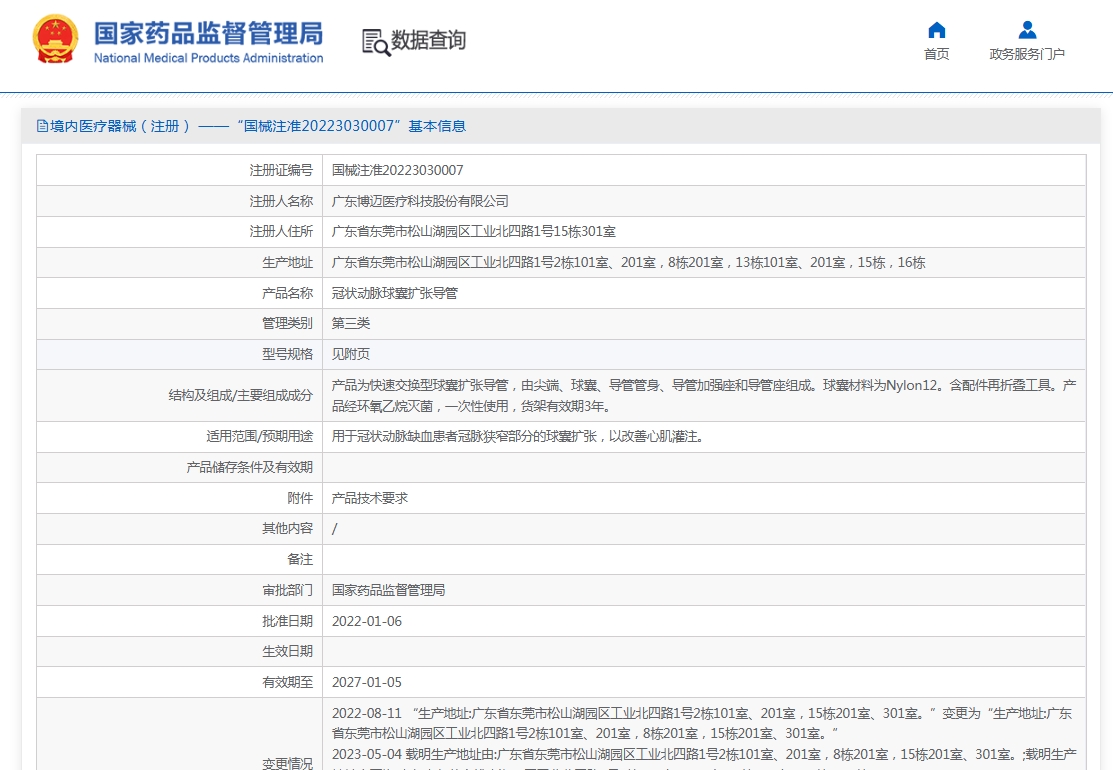Select the 附件 row label
The width and height of the screenshot is (1113, 770).
tap(300, 498)
